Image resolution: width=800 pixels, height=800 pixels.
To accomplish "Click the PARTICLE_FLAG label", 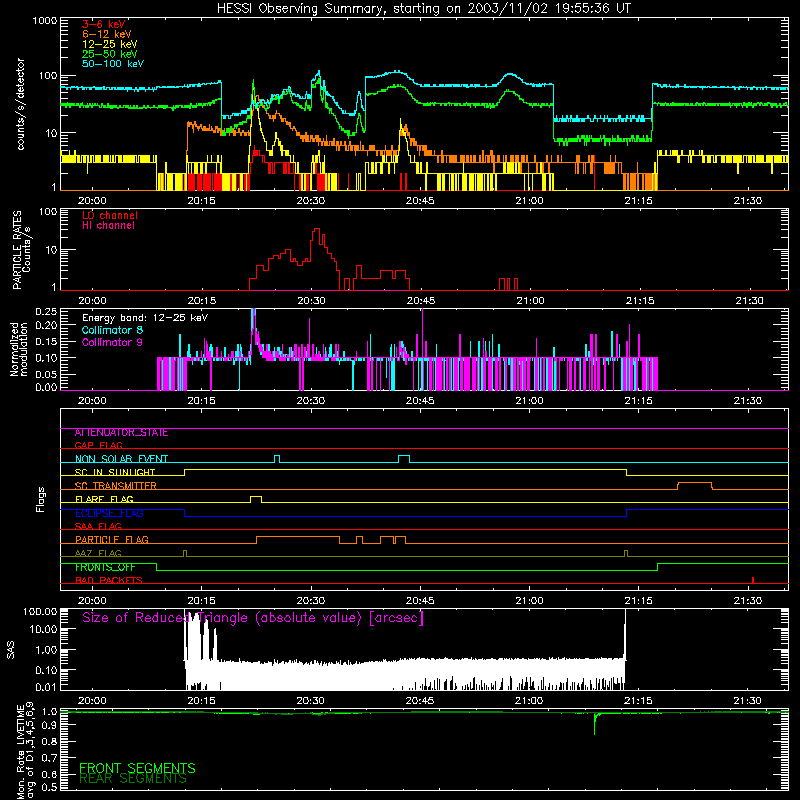I will [x=112, y=539].
